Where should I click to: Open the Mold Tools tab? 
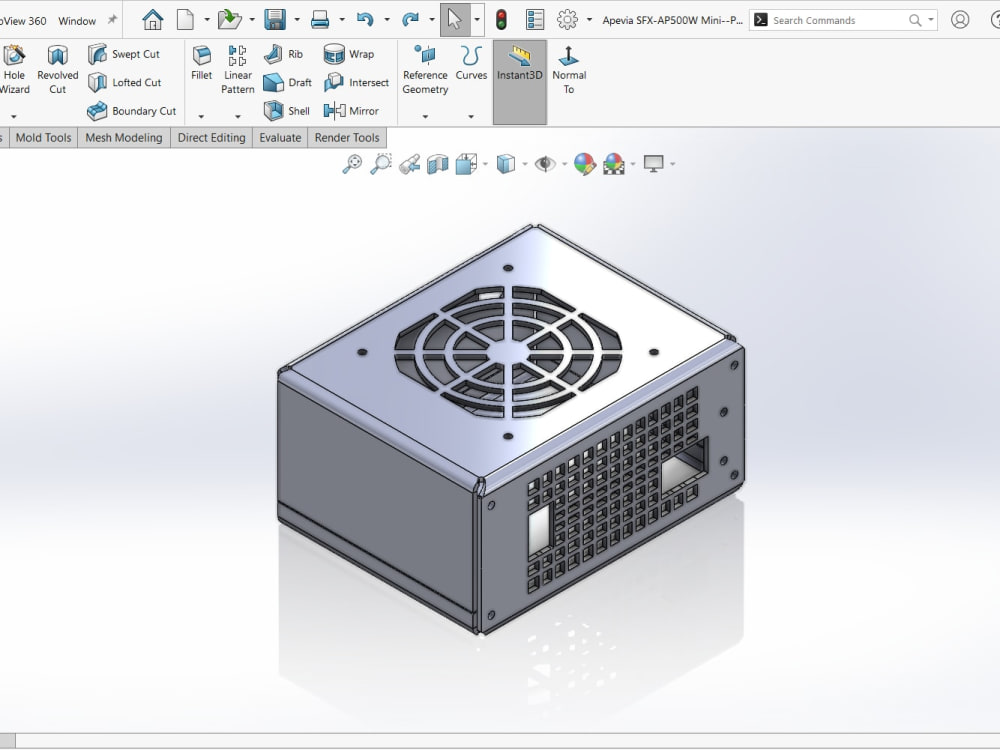(x=43, y=138)
